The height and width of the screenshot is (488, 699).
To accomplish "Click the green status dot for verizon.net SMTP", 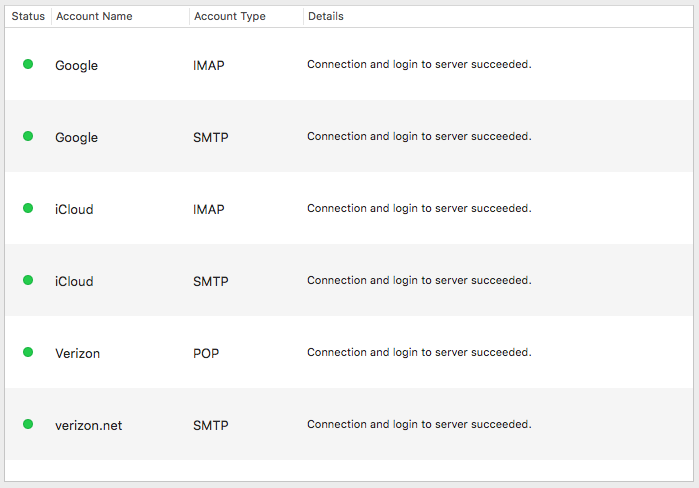I will click(x=28, y=425).
